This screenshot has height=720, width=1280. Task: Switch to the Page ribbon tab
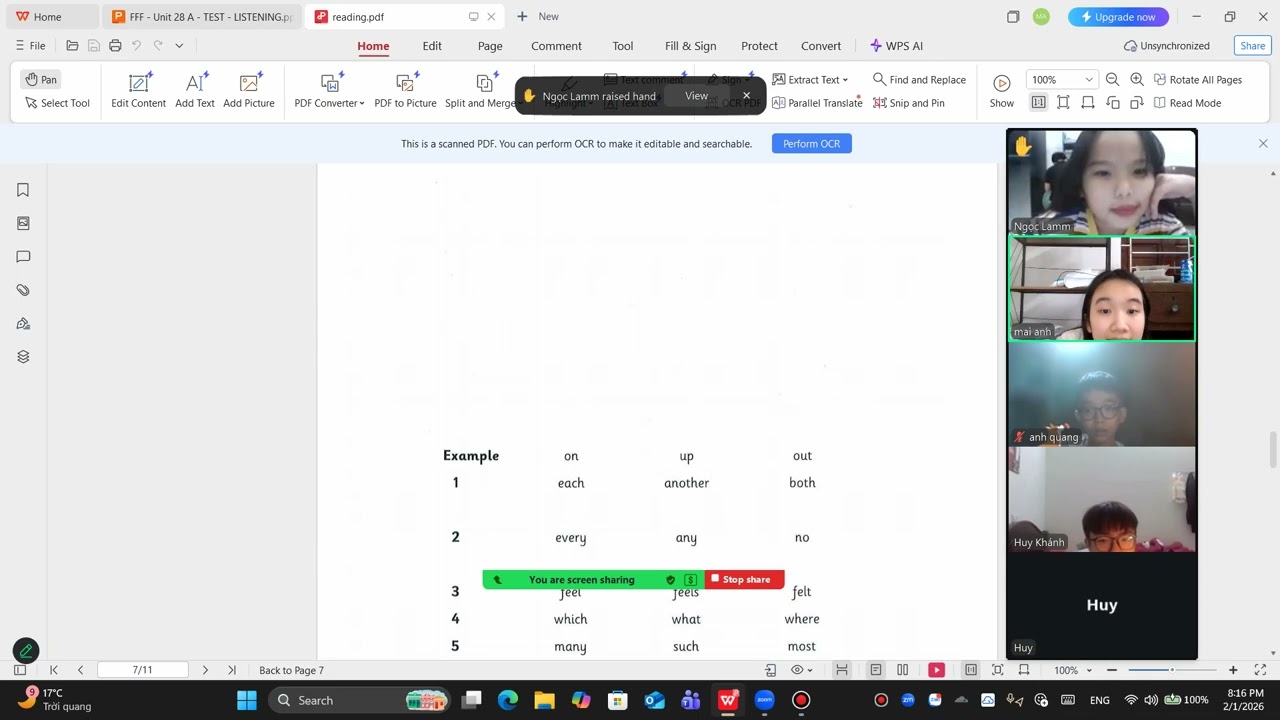[490, 46]
